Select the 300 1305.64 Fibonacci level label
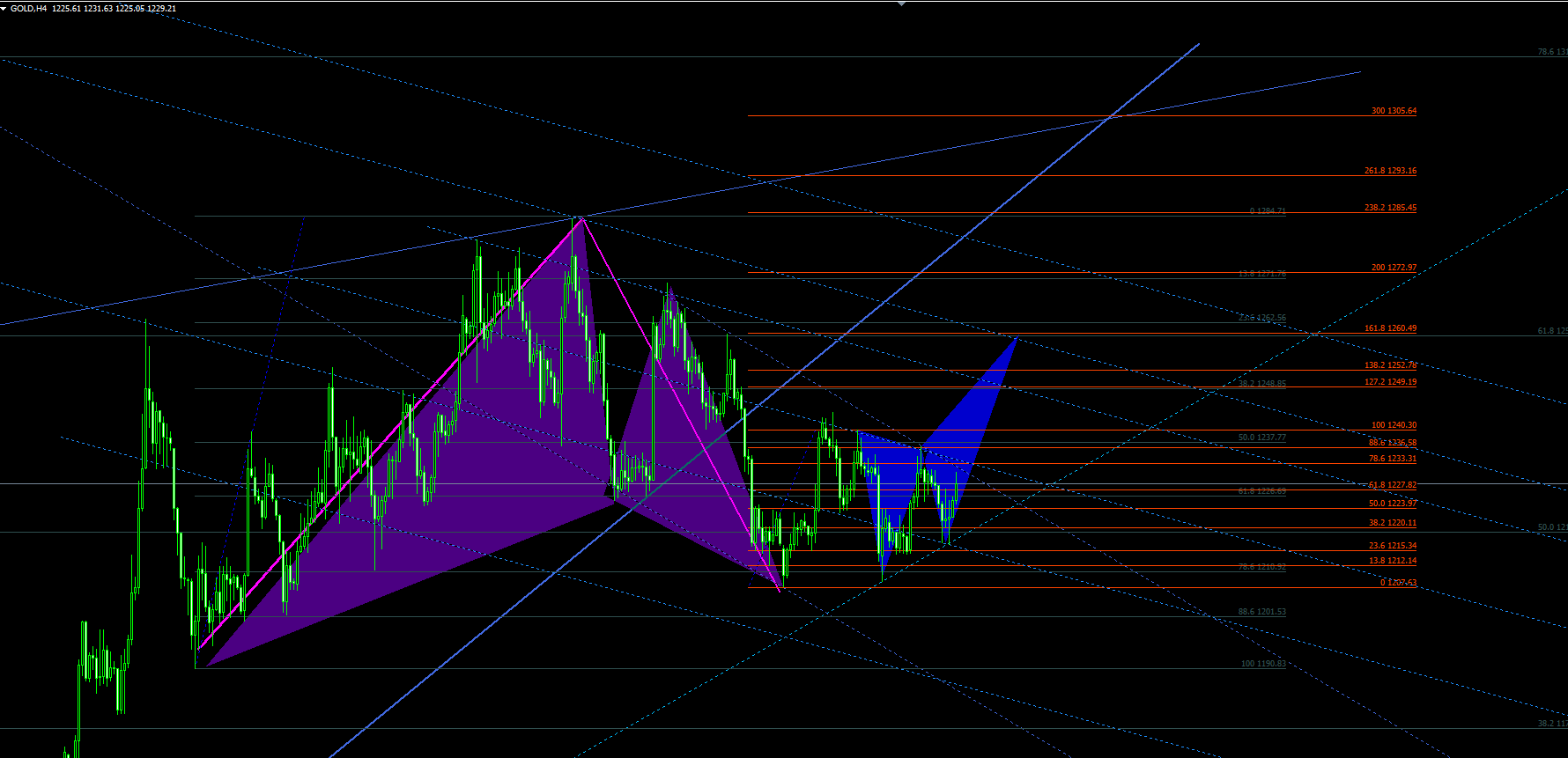Screen dimensions: 1568x758 (x=1394, y=111)
